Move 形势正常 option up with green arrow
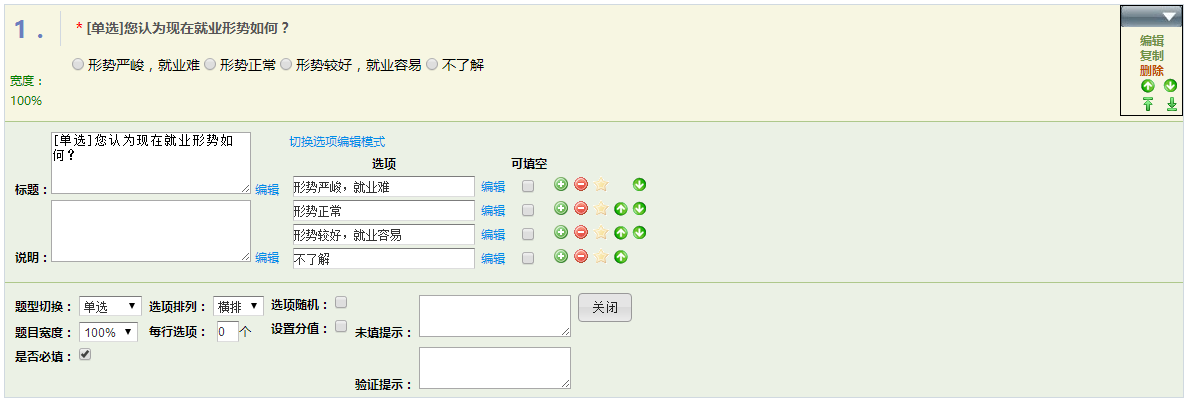 621,209
